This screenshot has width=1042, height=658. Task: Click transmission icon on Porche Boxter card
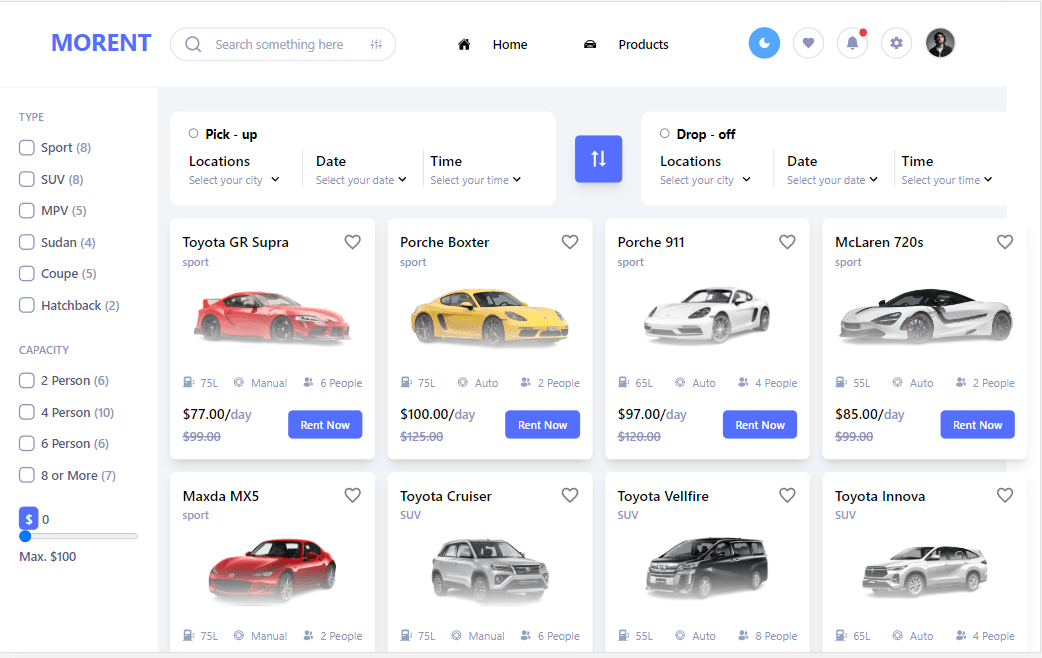(x=463, y=382)
